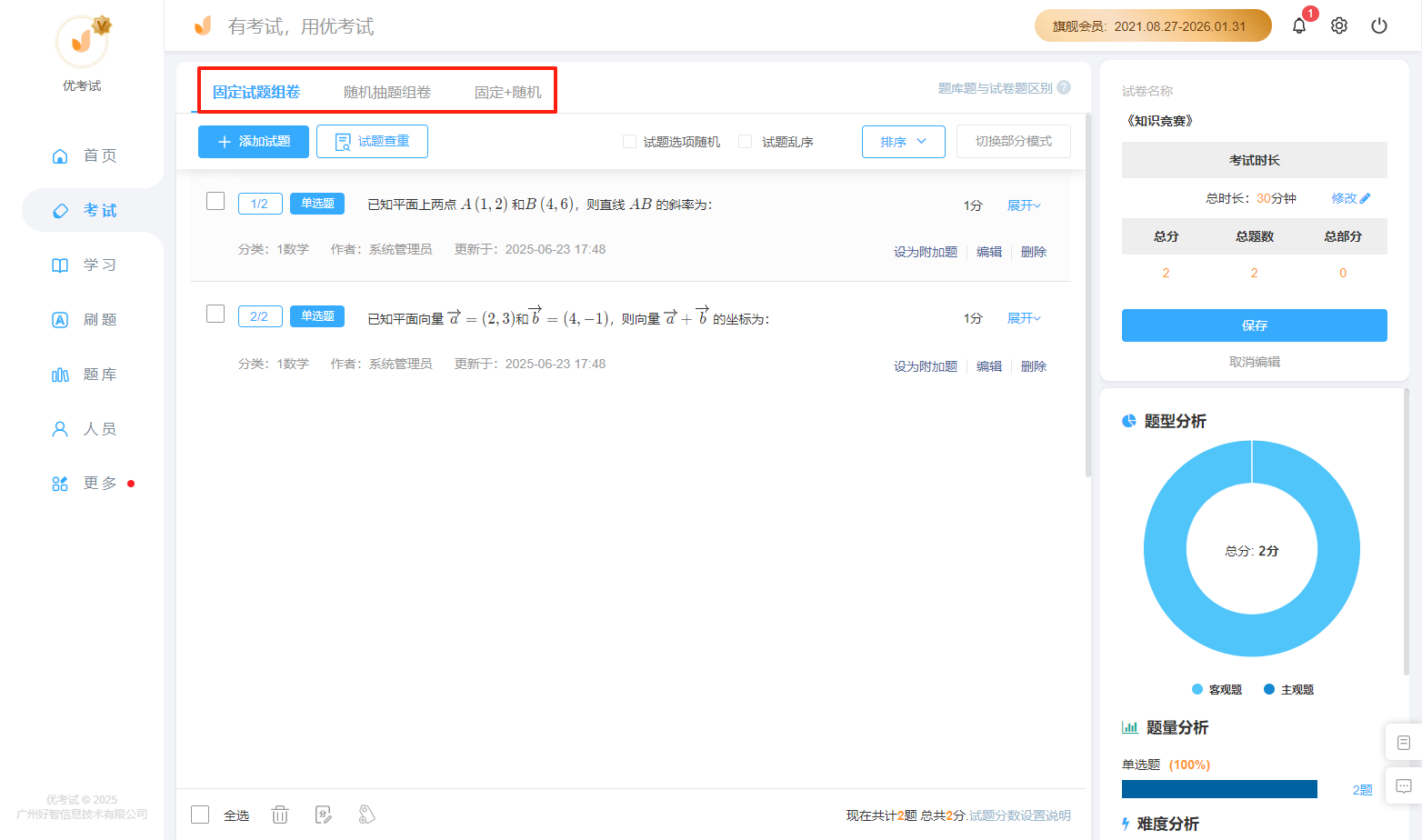Click 单选题 badge on question 1/2
Screen dimensions: 1422x840
(x=317, y=204)
